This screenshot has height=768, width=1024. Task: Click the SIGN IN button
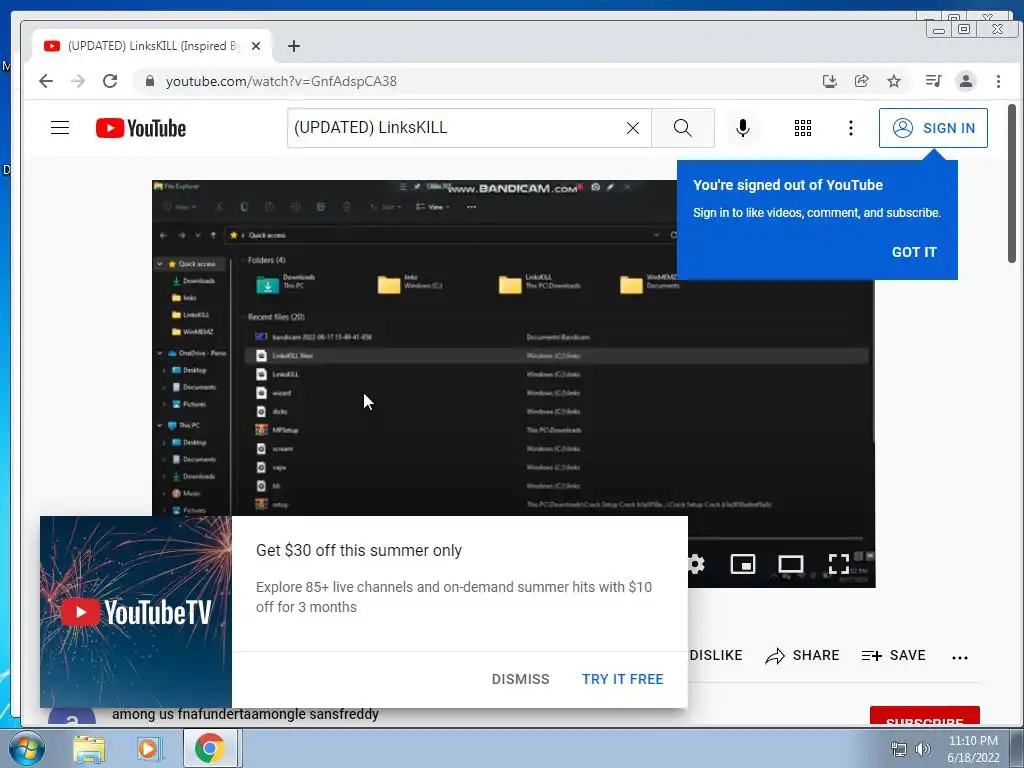click(x=933, y=128)
